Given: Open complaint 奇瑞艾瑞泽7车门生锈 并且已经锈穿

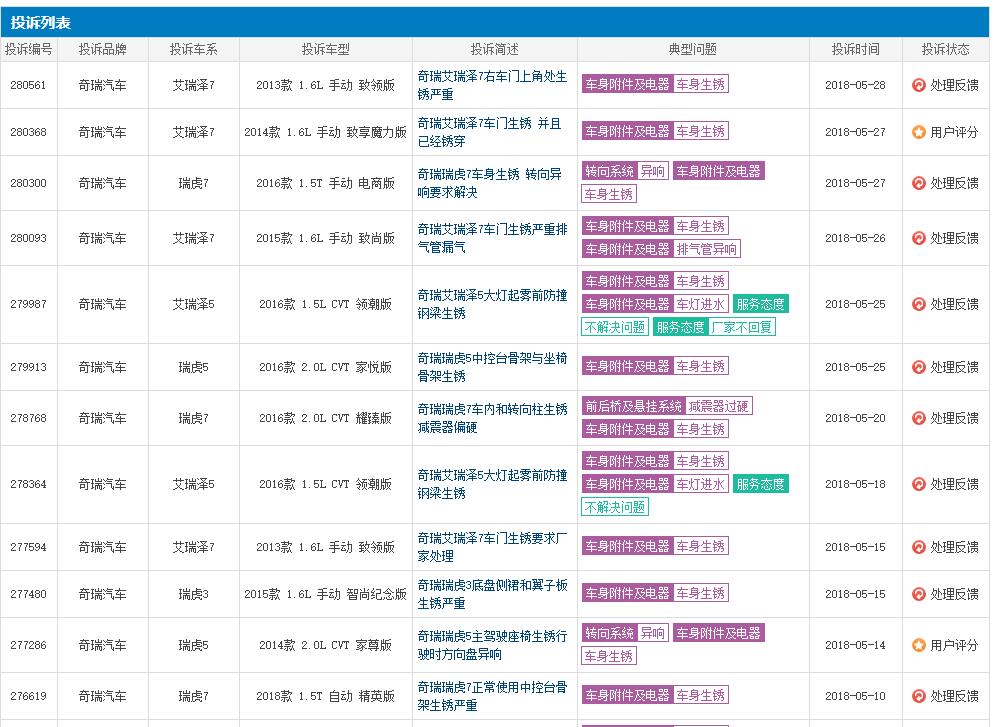Looking at the screenshot, I should [489, 132].
